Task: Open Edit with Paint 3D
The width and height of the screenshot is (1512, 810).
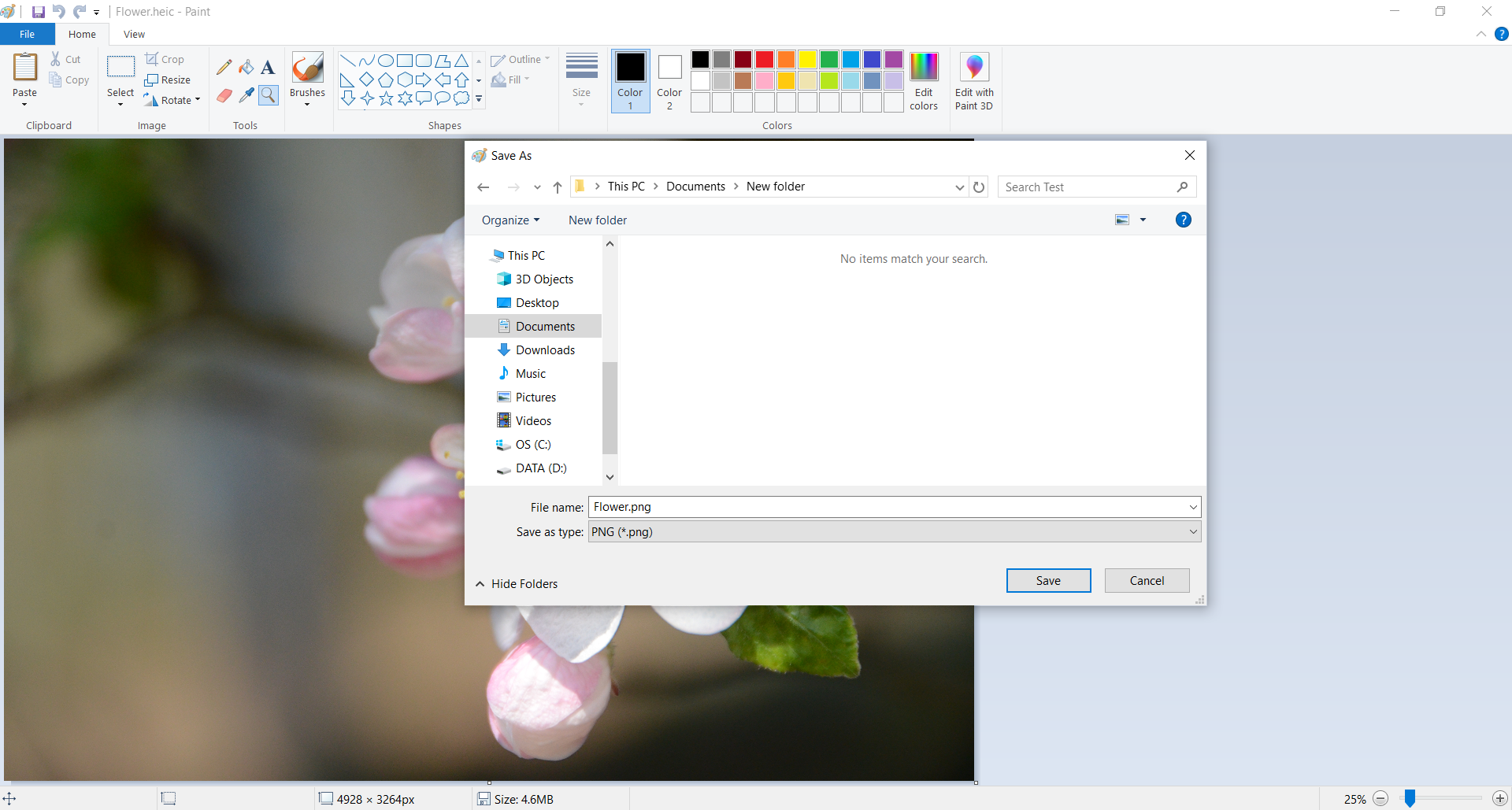Action: coord(974,81)
